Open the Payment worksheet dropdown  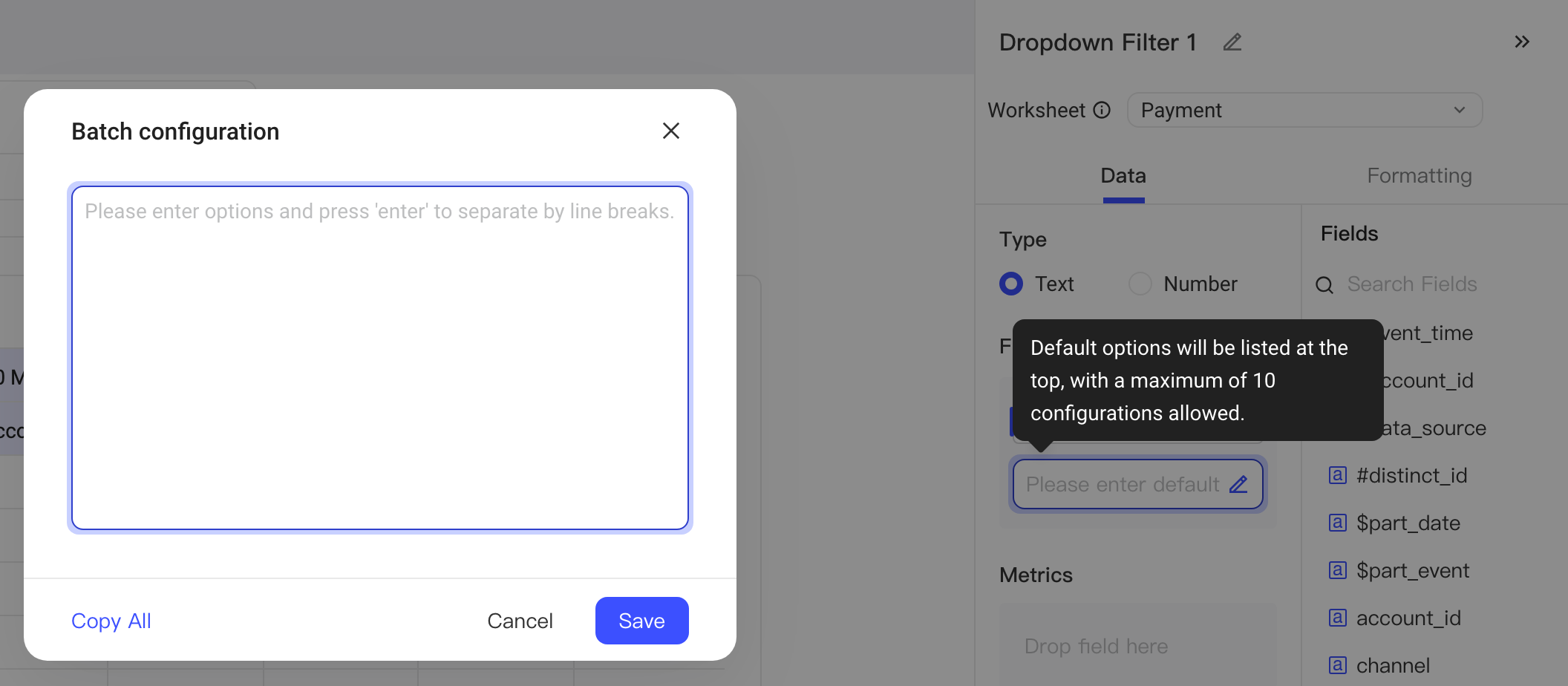1304,110
